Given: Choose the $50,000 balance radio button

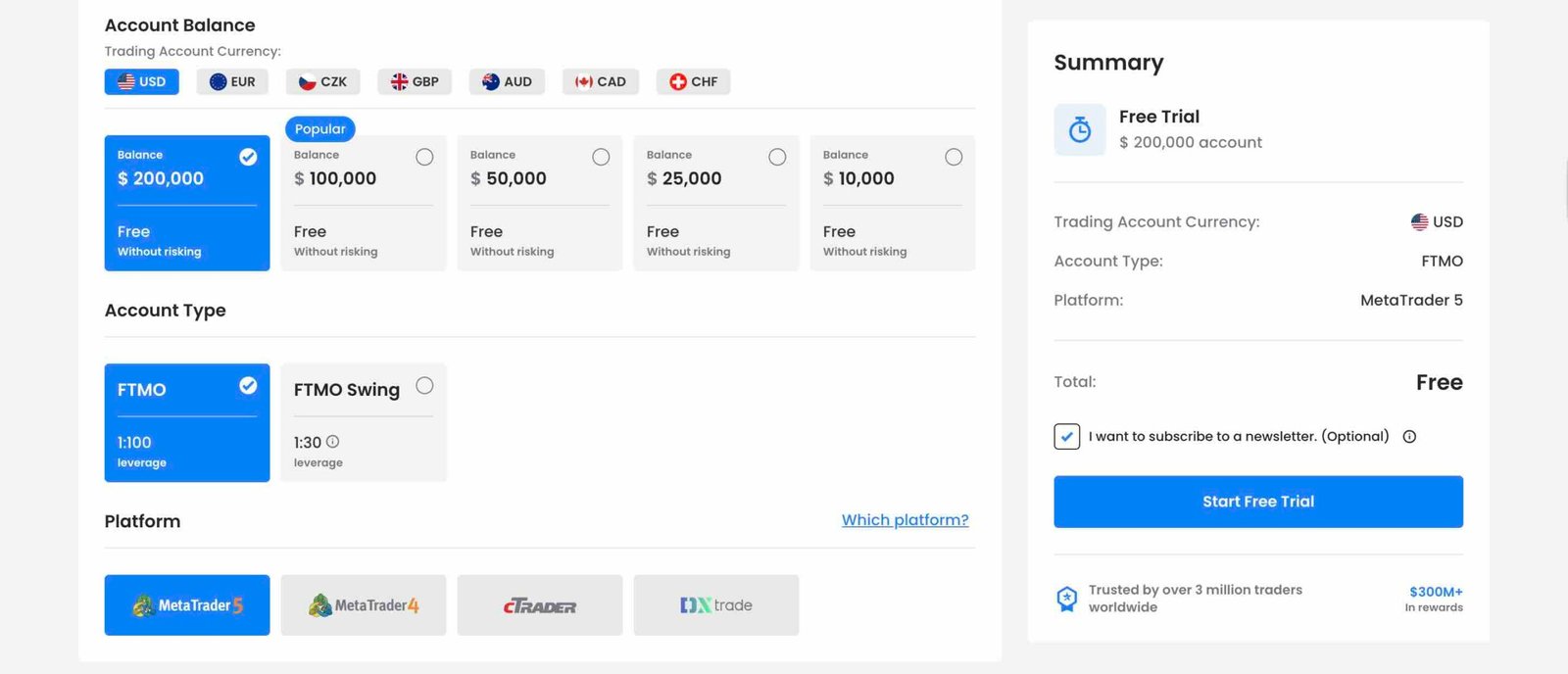Looking at the screenshot, I should (601, 157).
